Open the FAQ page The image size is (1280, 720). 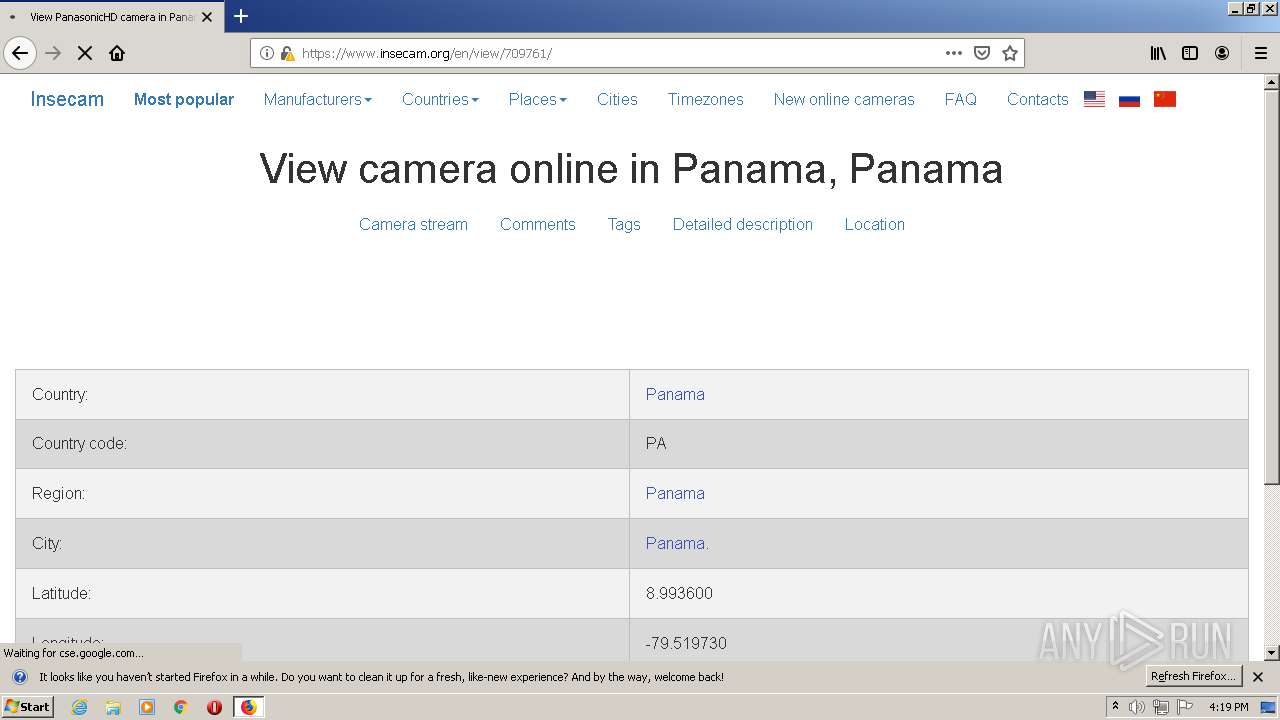[960, 99]
